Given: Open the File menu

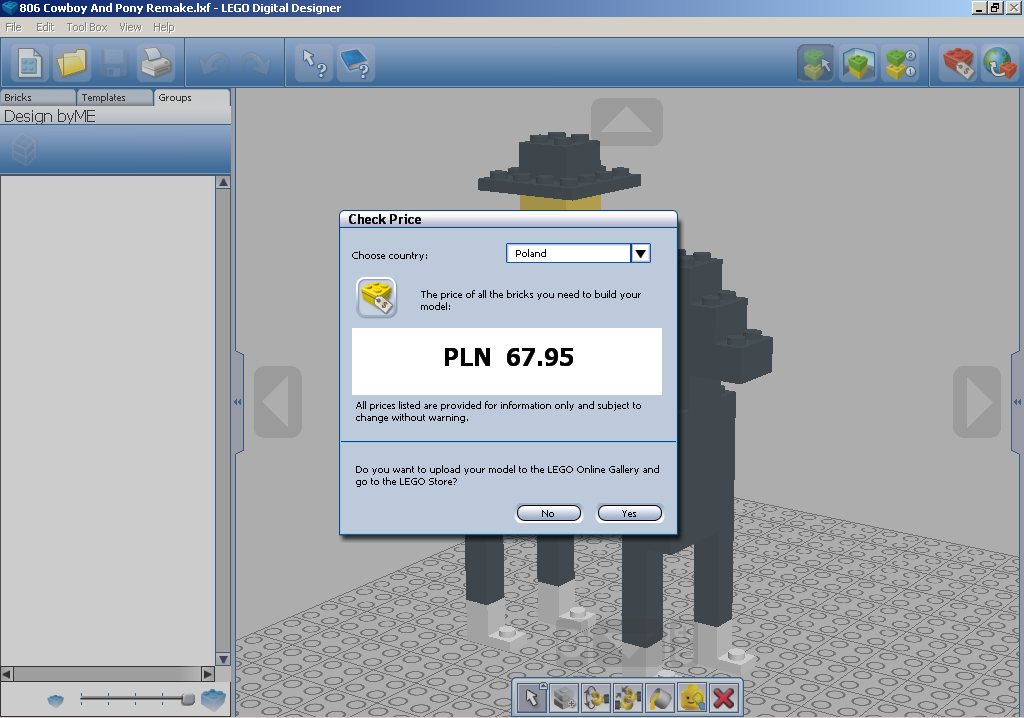Looking at the screenshot, I should [x=13, y=27].
